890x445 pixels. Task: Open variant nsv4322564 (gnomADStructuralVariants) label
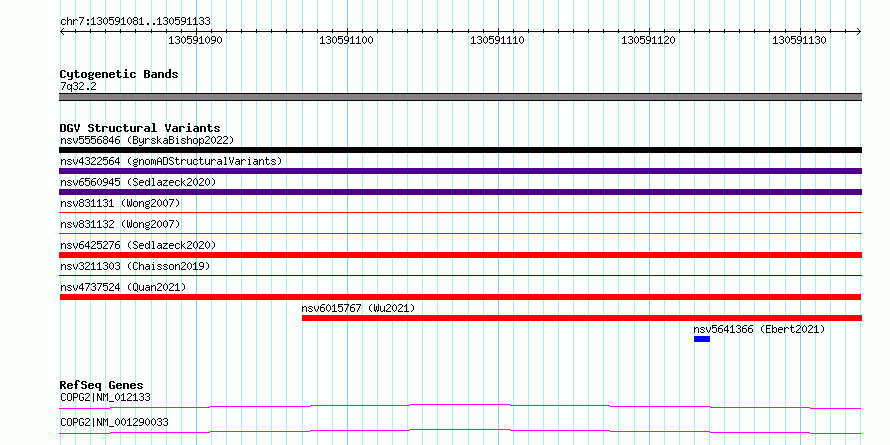pos(171,161)
